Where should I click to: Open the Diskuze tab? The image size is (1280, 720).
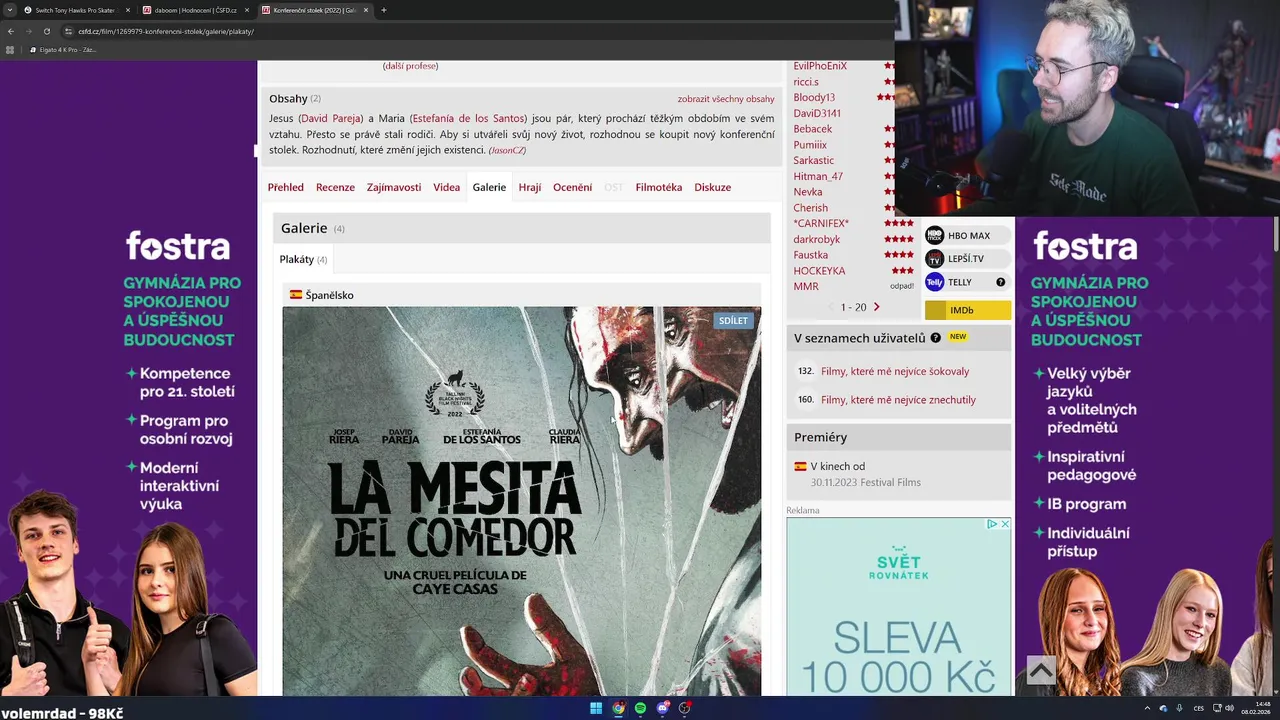tap(712, 187)
